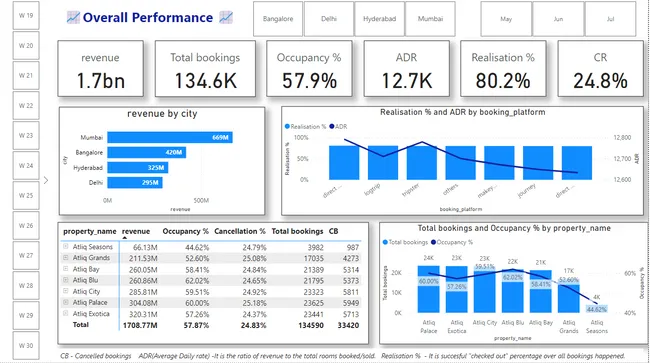
Task: Select the Atliq Palace bookings bar
Action: (x=428, y=289)
